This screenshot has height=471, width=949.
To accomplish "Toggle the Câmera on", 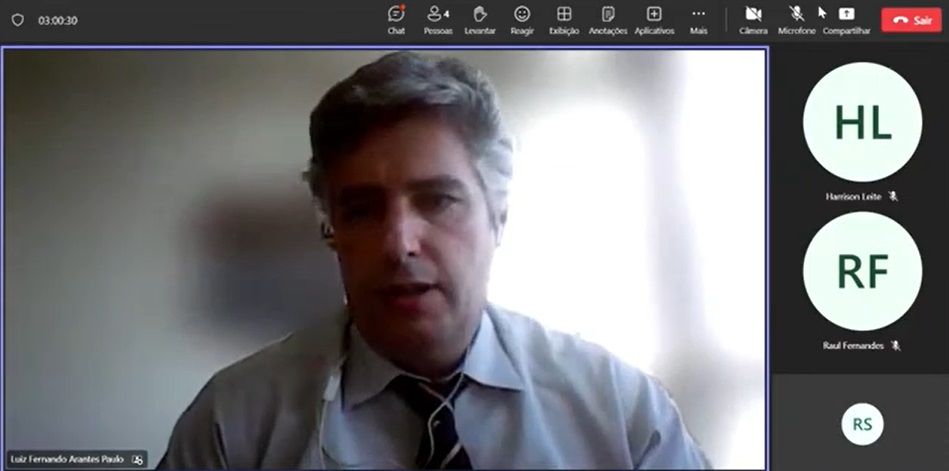I will (753, 18).
